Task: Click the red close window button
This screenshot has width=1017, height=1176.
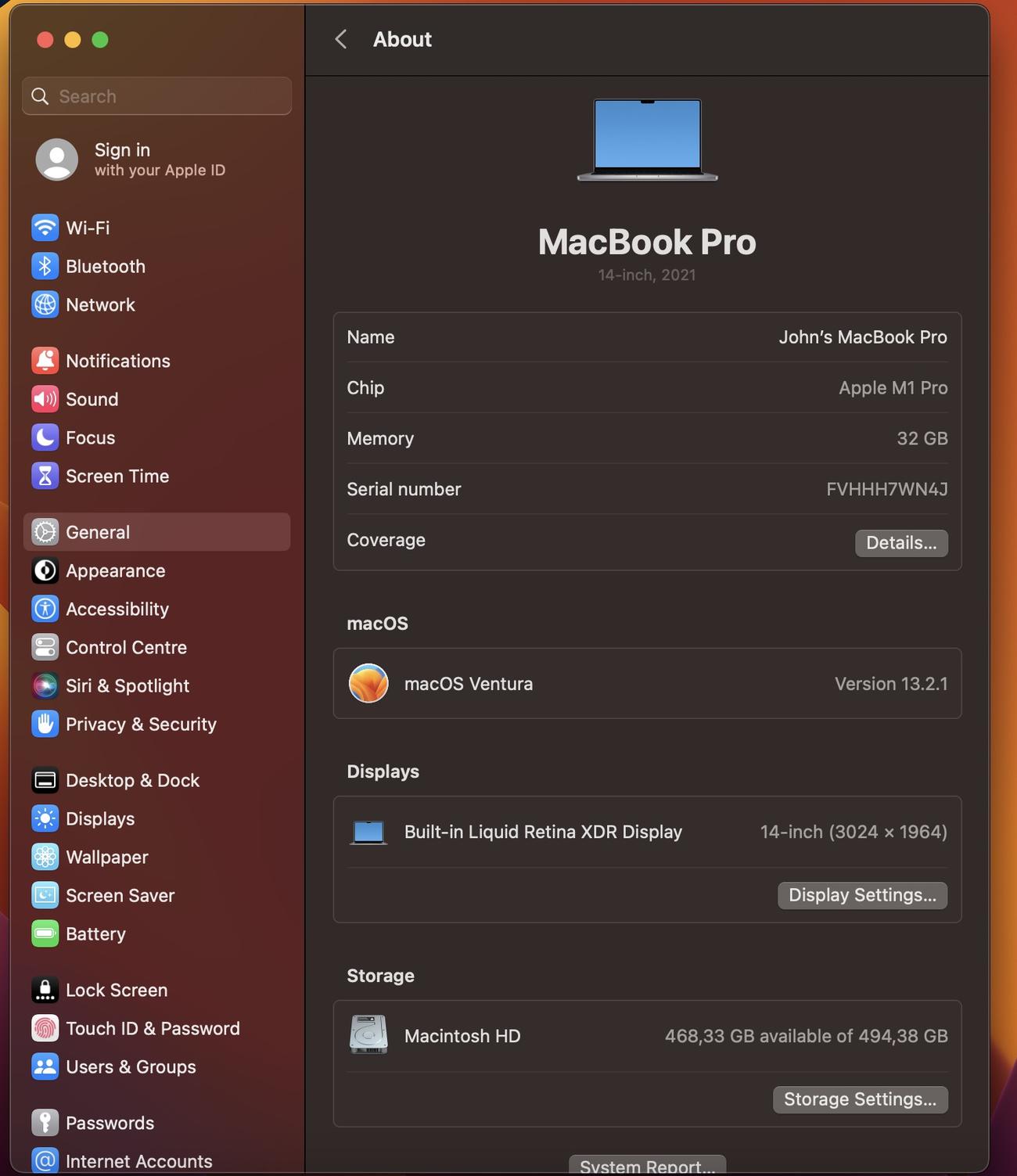Action: [x=45, y=40]
